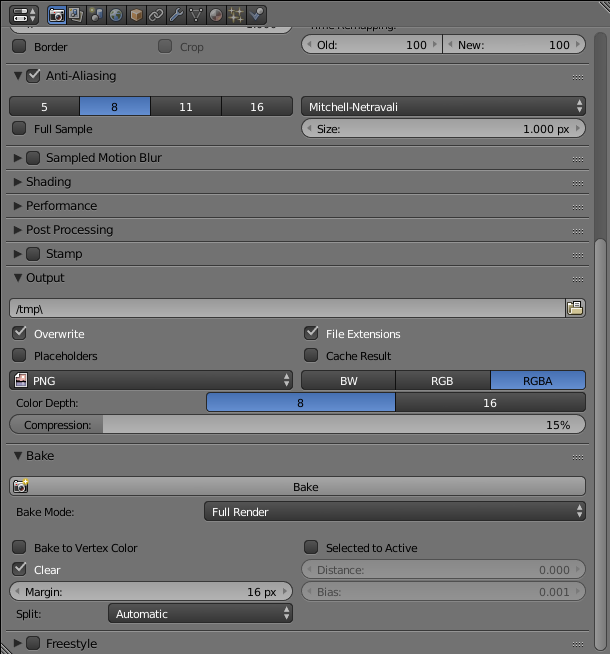This screenshot has width=610, height=654.
Task: Open the Material properties sphere tab
Action: click(x=216, y=15)
